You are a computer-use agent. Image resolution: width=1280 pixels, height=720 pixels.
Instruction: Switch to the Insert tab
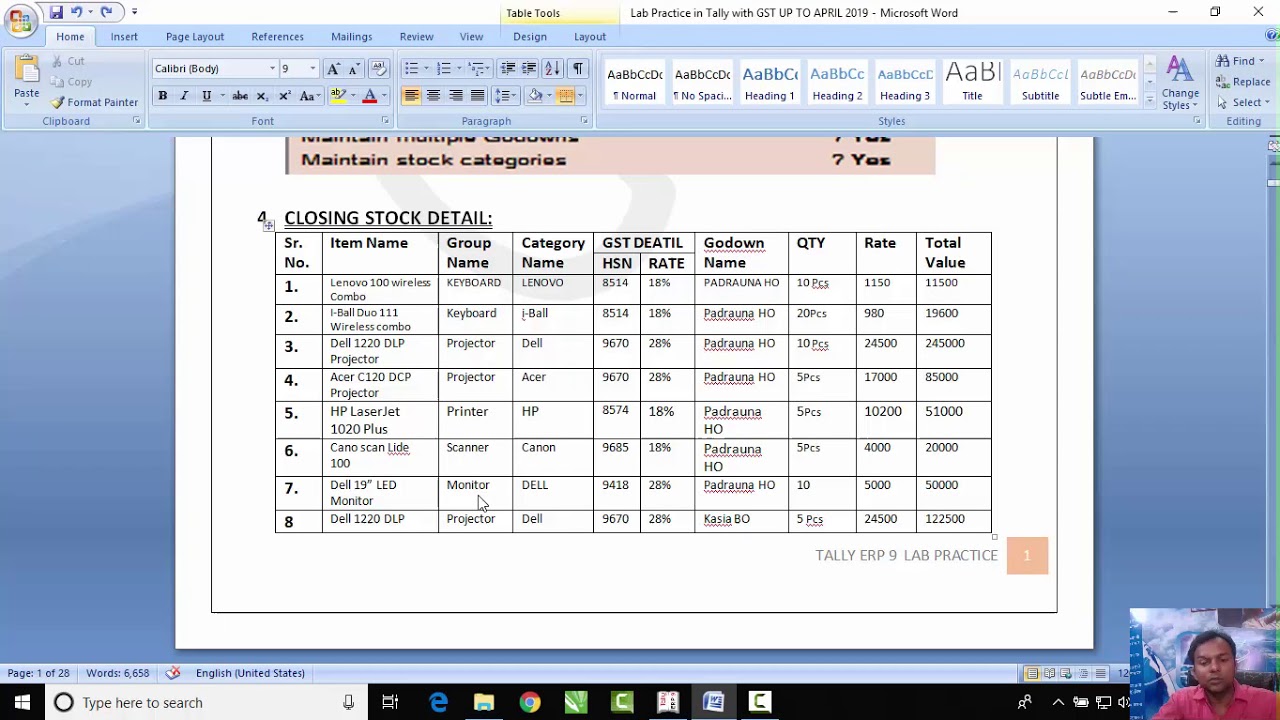124,37
